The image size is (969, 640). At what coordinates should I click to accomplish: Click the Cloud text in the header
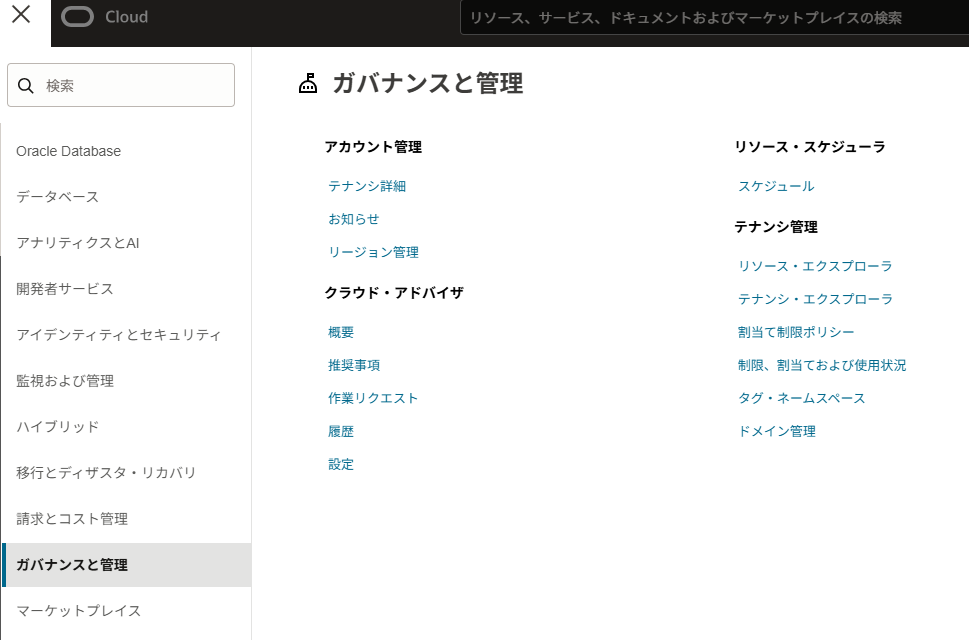tap(126, 17)
